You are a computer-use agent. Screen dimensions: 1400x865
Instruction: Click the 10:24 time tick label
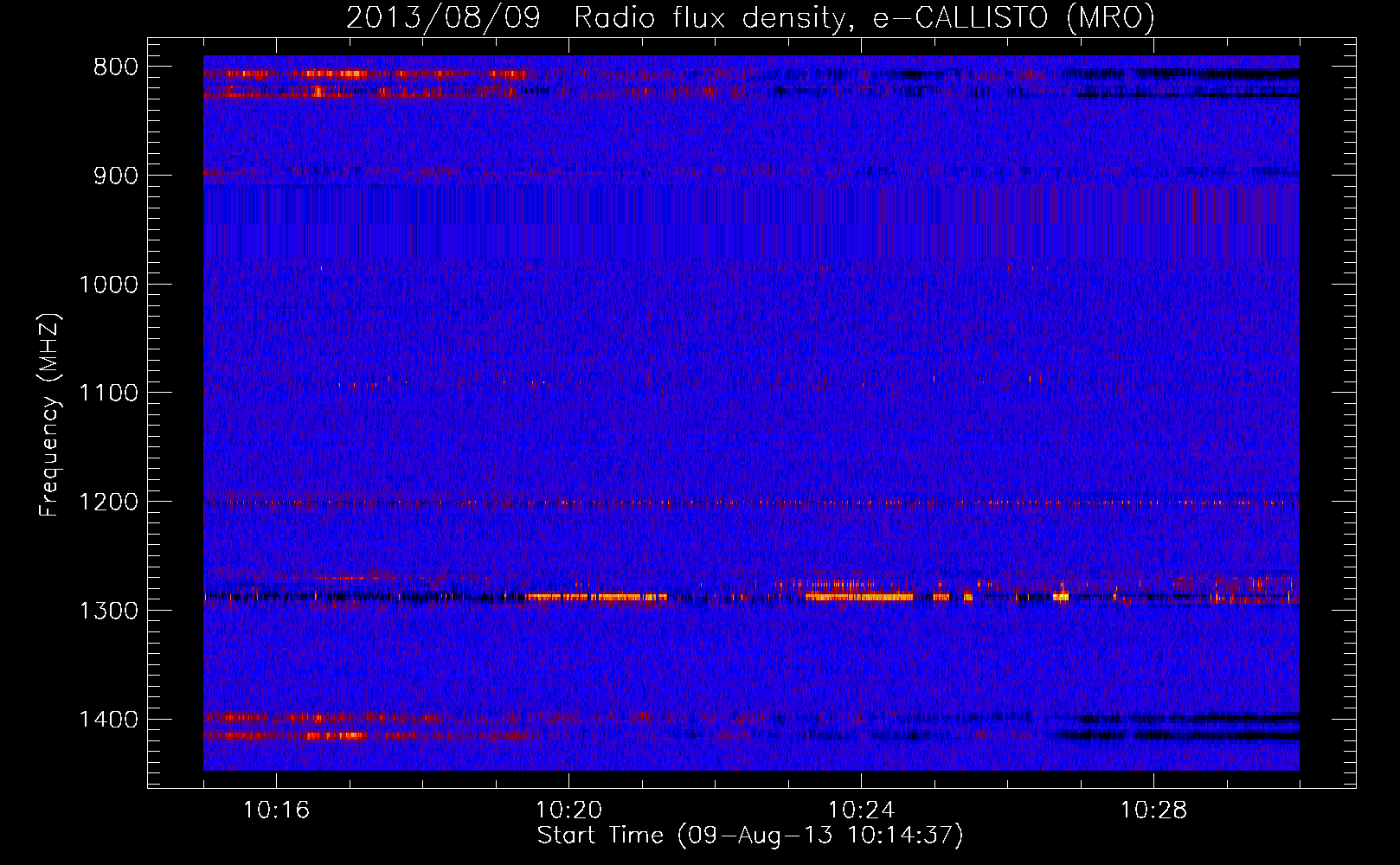click(861, 811)
